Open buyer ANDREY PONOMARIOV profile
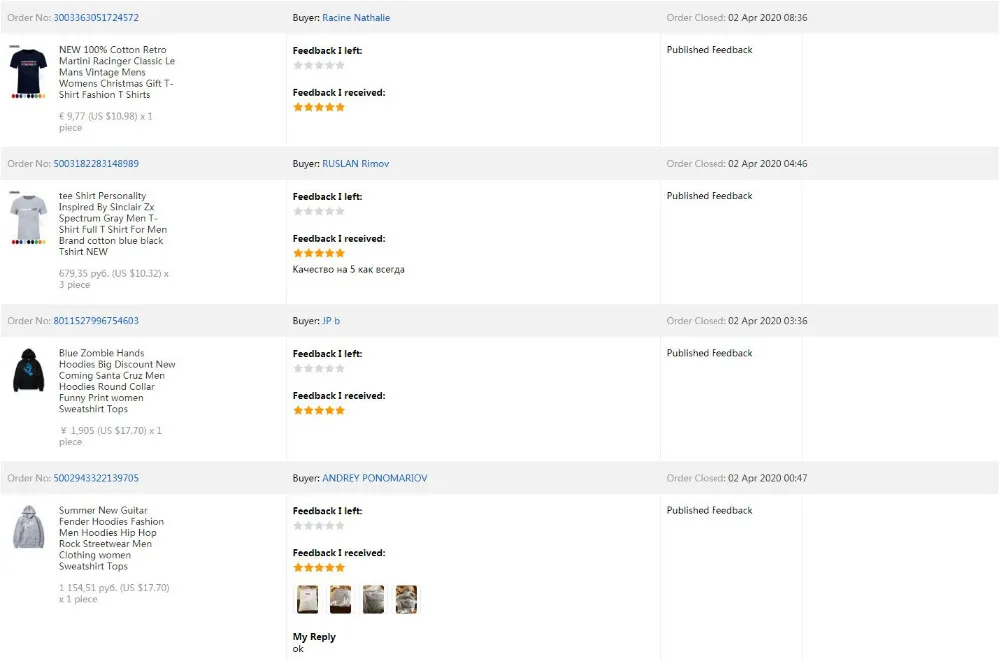 [x=374, y=478]
